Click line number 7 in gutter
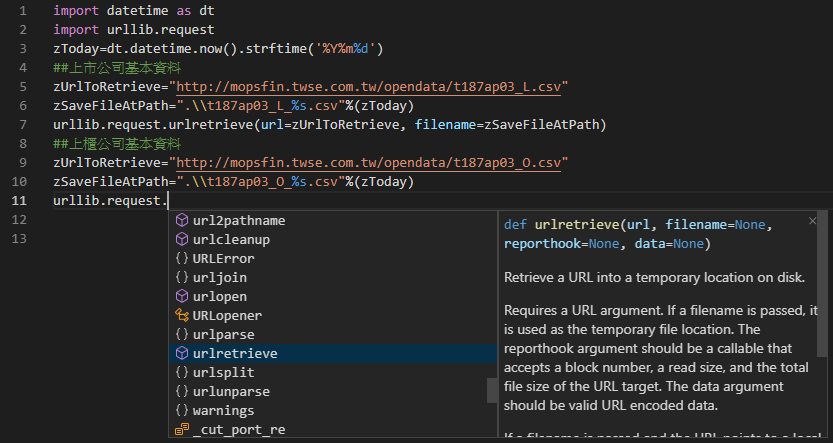 click(x=22, y=125)
